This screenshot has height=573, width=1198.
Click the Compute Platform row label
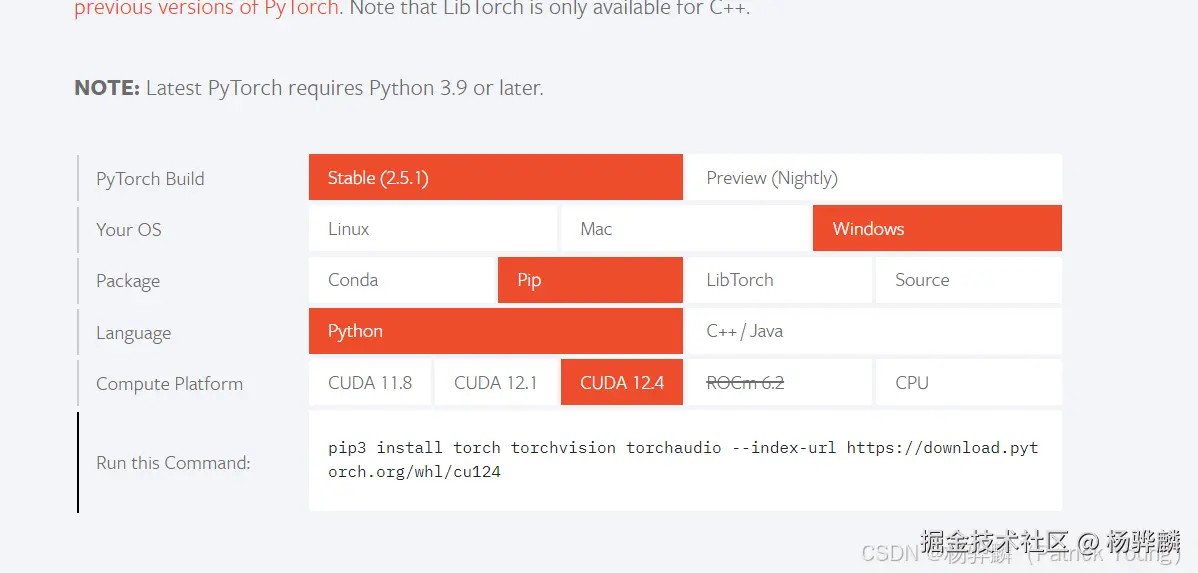[169, 384]
